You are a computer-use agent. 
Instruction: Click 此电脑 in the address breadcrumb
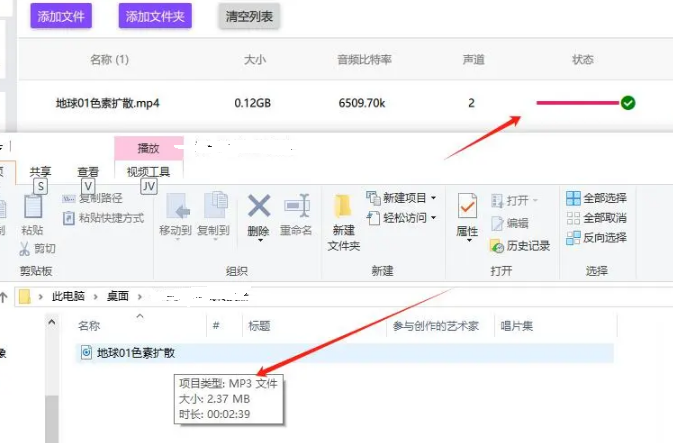coord(68,296)
